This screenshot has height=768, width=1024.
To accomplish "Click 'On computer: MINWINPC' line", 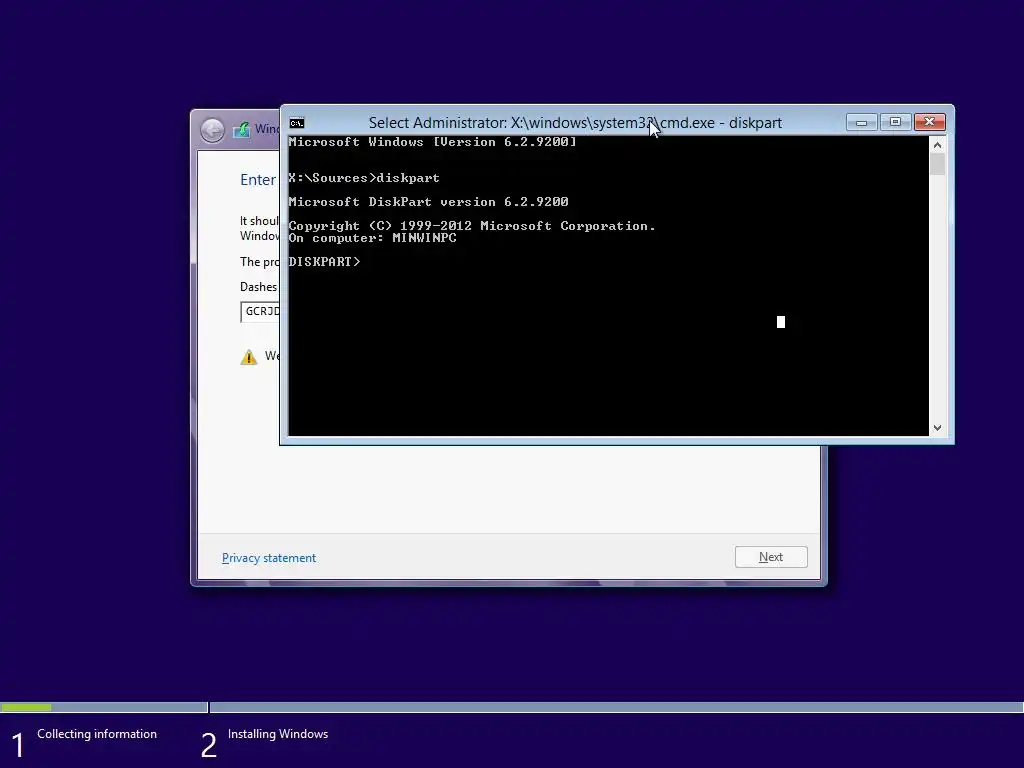I will coord(372,238).
